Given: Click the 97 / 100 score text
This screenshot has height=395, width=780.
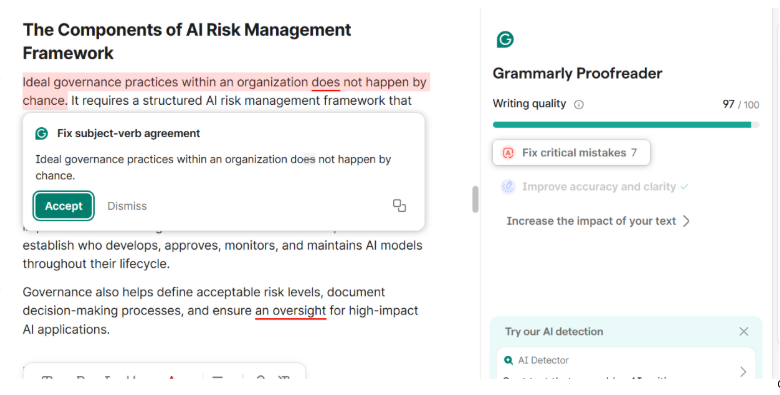Looking at the screenshot, I should [741, 104].
